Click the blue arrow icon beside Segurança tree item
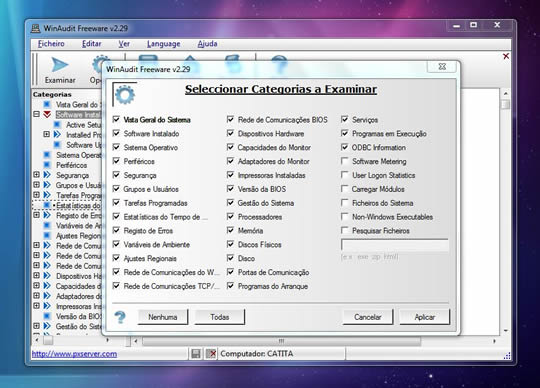 [x=47, y=175]
